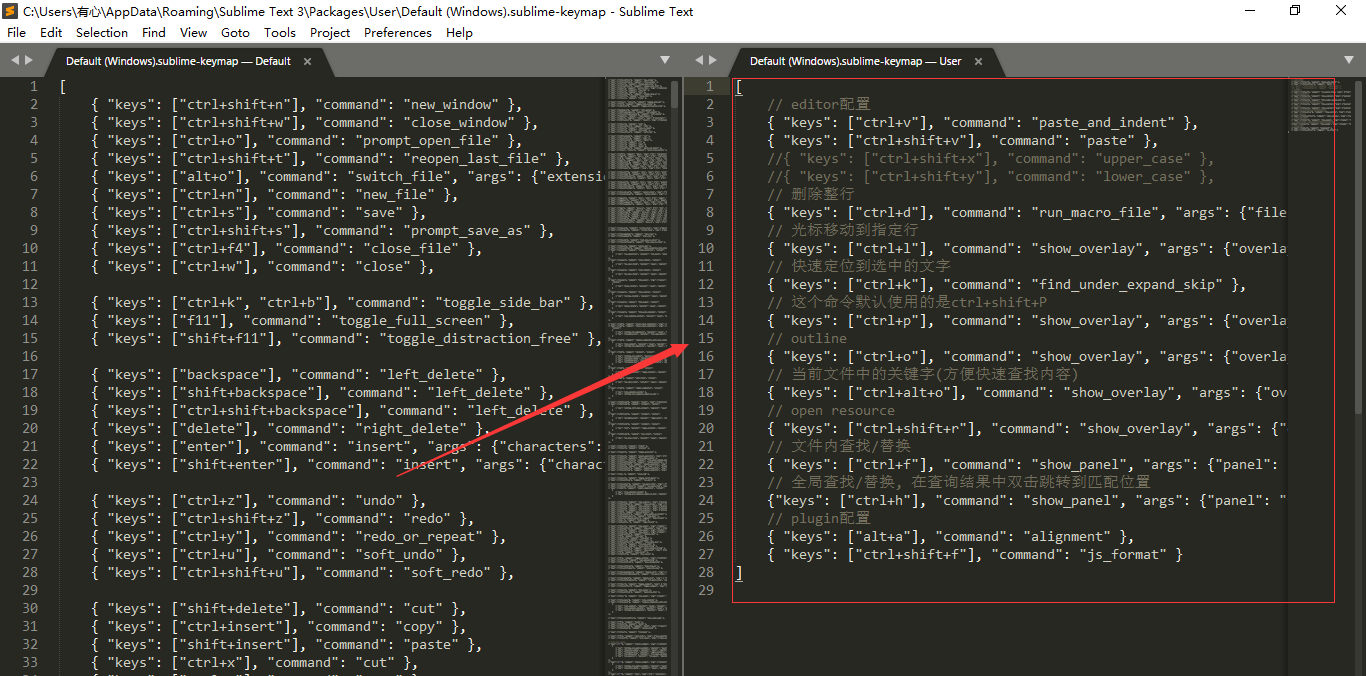Open the Tools menu
Viewport: 1366px width, 676px height.
(x=279, y=32)
